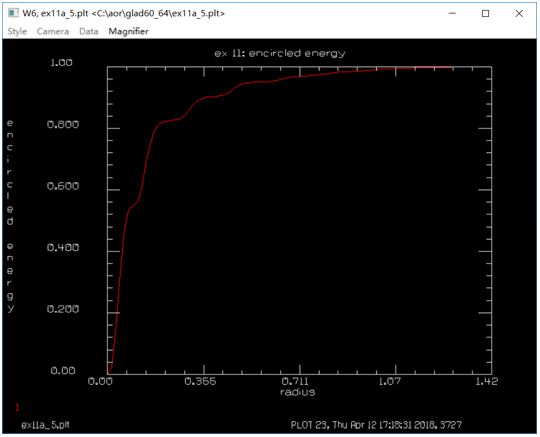Open the Data menu
This screenshot has height=437, width=540.
89,31
